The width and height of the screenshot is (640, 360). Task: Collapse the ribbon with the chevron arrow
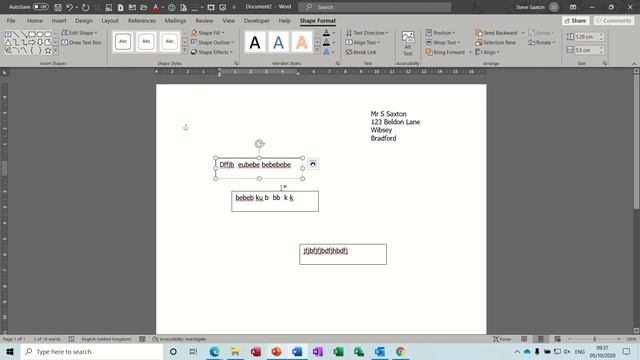point(634,64)
